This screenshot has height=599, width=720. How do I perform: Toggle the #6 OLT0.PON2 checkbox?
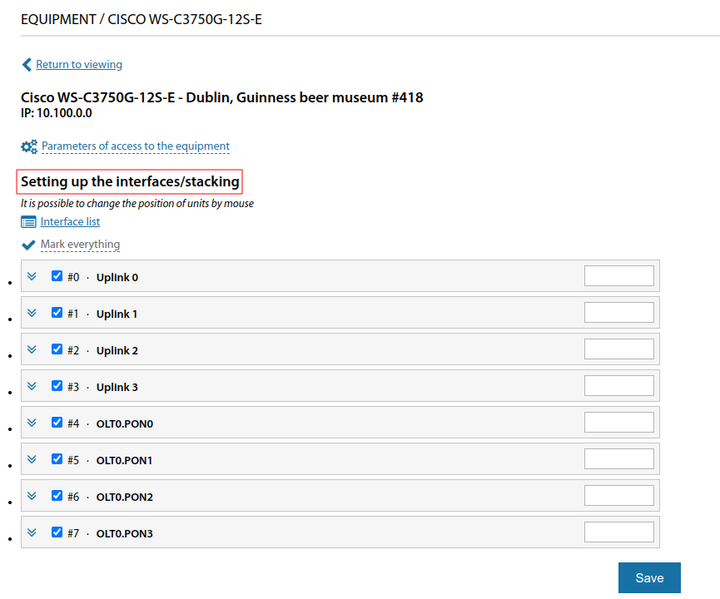coord(57,496)
